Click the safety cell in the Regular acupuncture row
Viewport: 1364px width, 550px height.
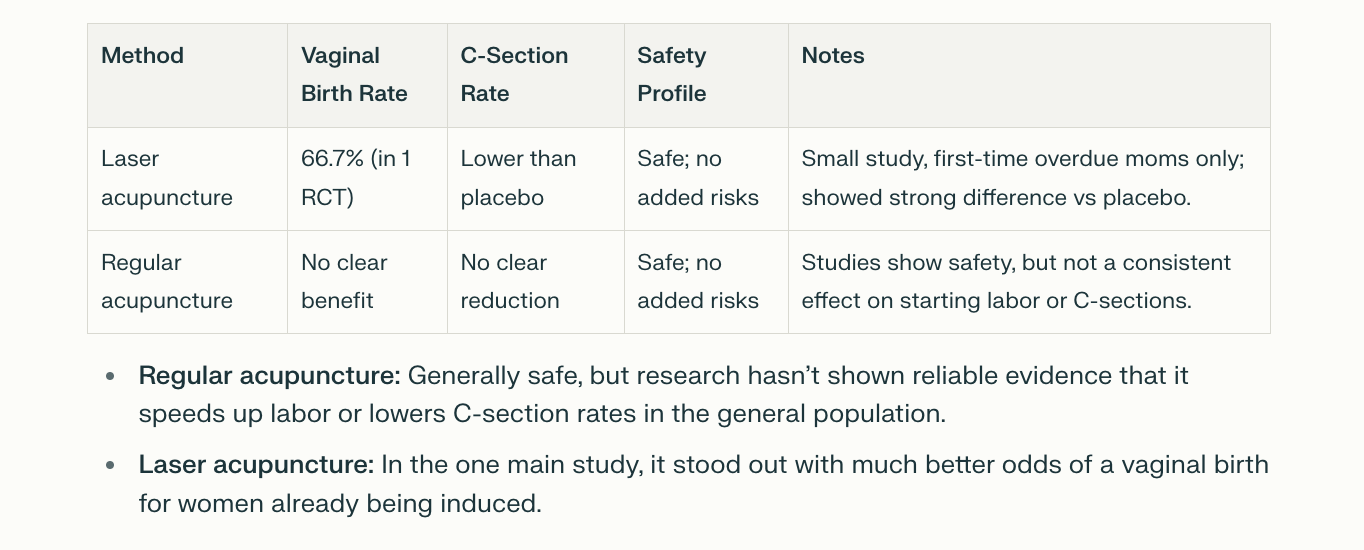[x=698, y=281]
